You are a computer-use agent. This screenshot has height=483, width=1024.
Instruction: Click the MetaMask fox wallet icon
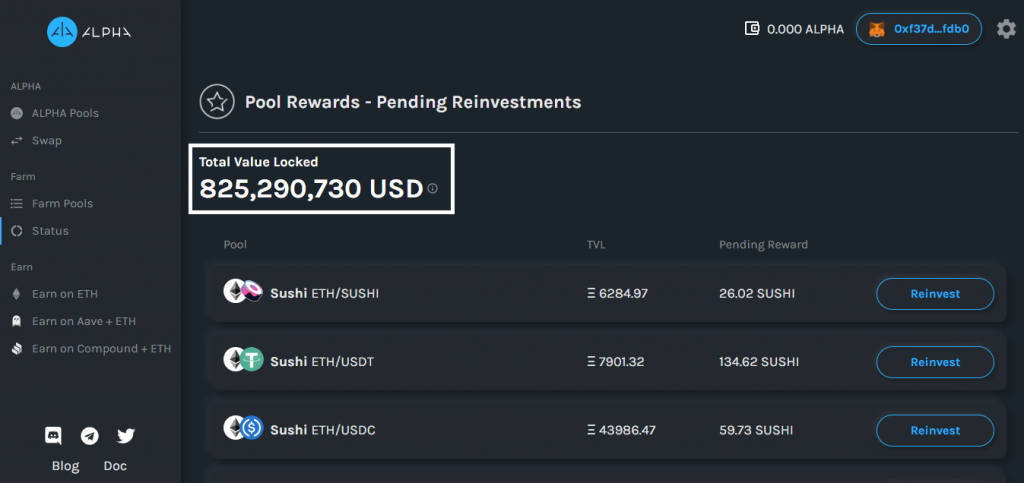(877, 30)
